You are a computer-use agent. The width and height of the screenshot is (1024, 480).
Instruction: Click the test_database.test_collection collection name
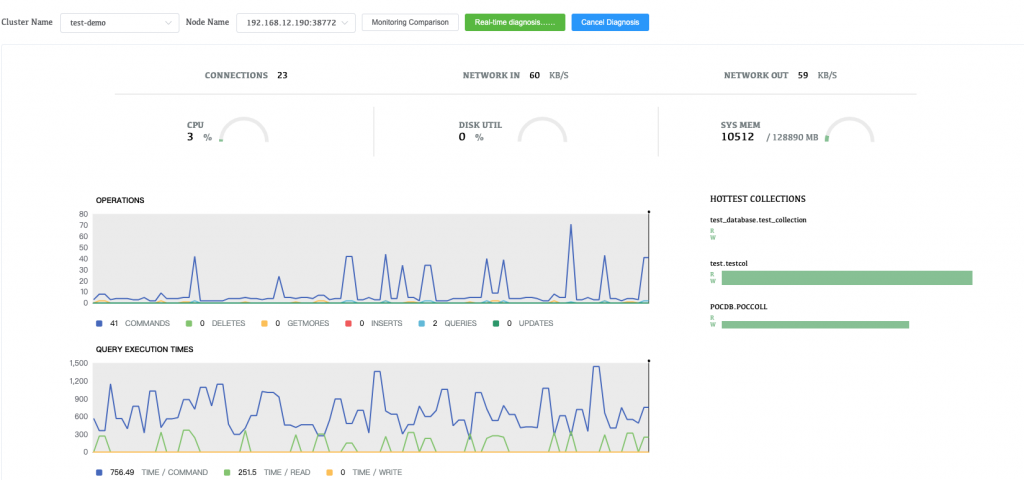click(x=757, y=219)
